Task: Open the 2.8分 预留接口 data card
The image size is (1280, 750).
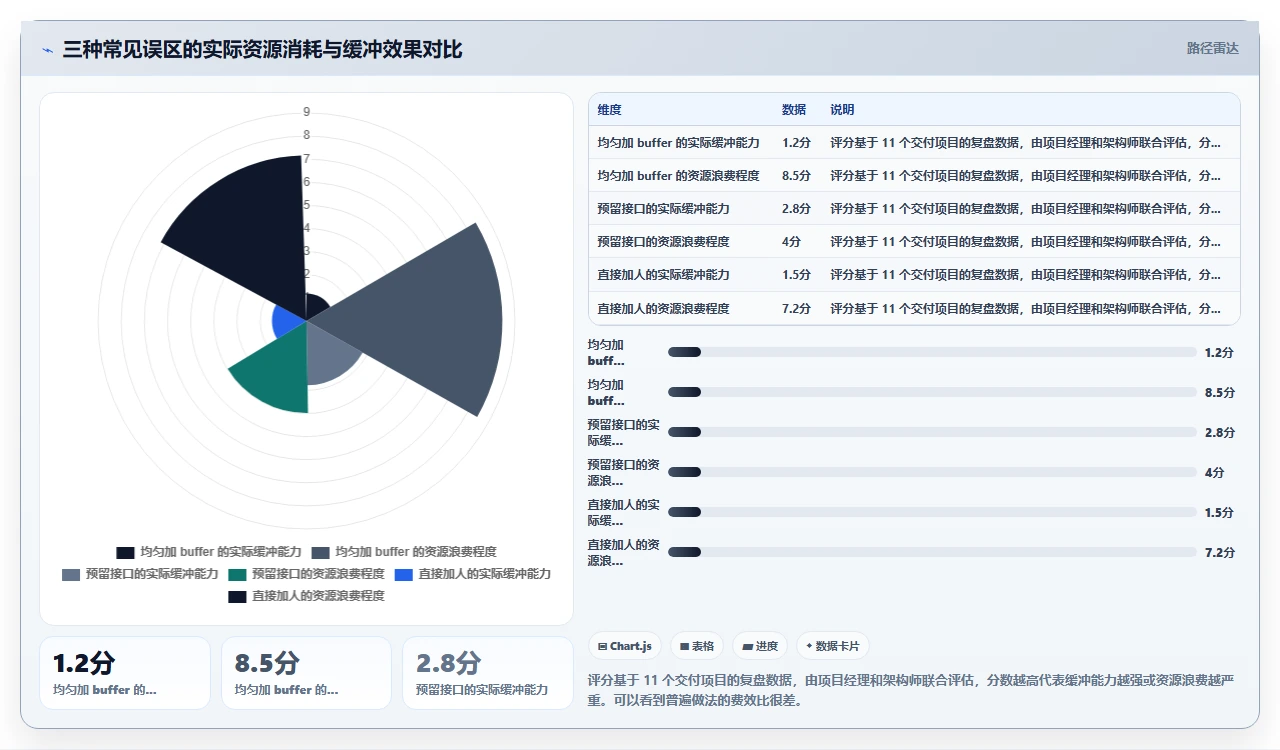Action: click(488, 673)
